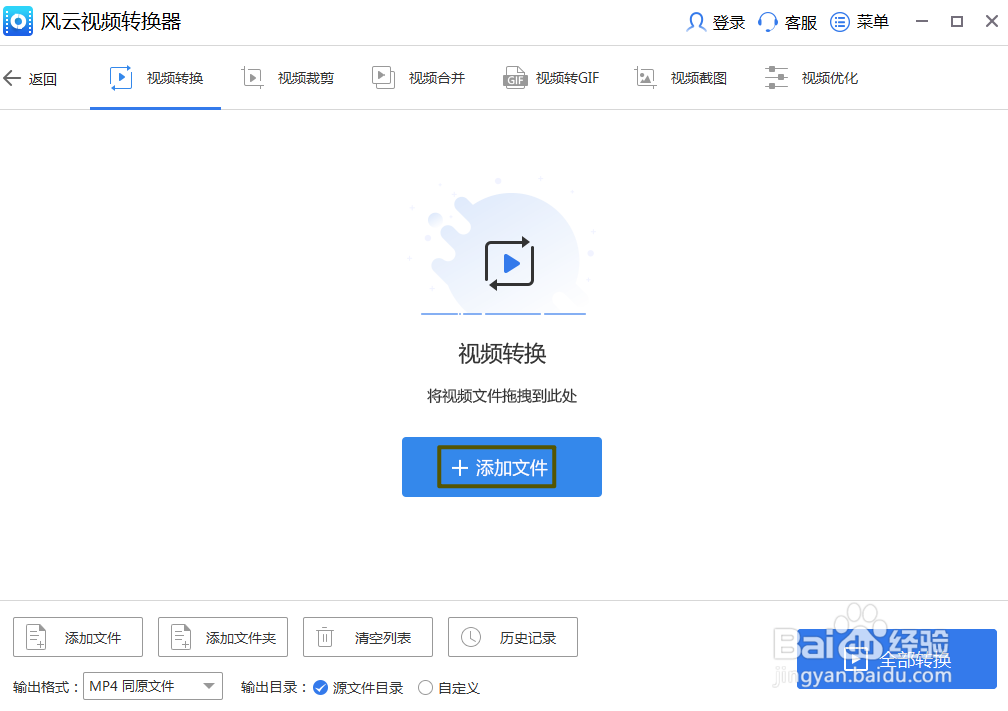Open the 菜单 menu
The image size is (1008, 711).
[860, 22]
